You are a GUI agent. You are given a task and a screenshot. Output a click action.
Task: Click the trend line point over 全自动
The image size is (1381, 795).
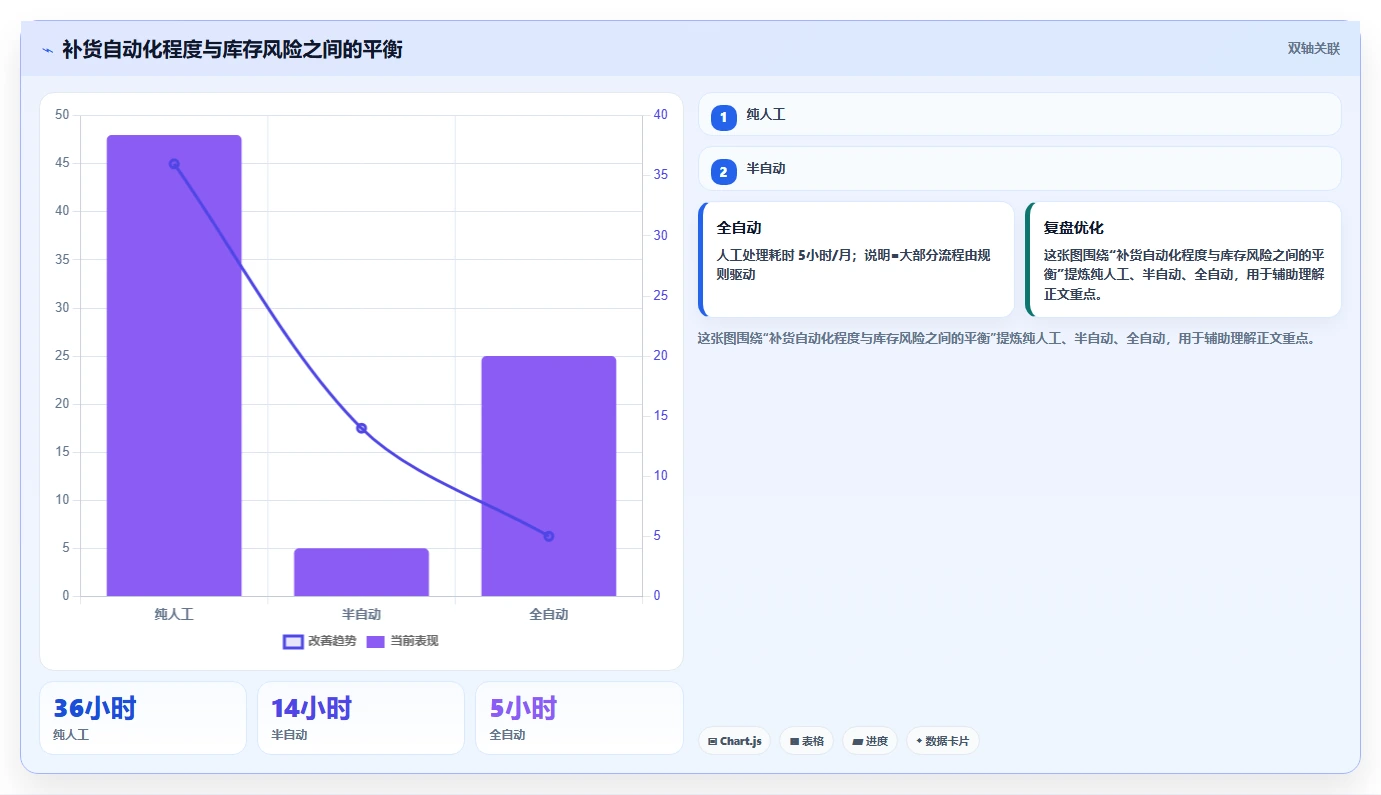coord(548,536)
